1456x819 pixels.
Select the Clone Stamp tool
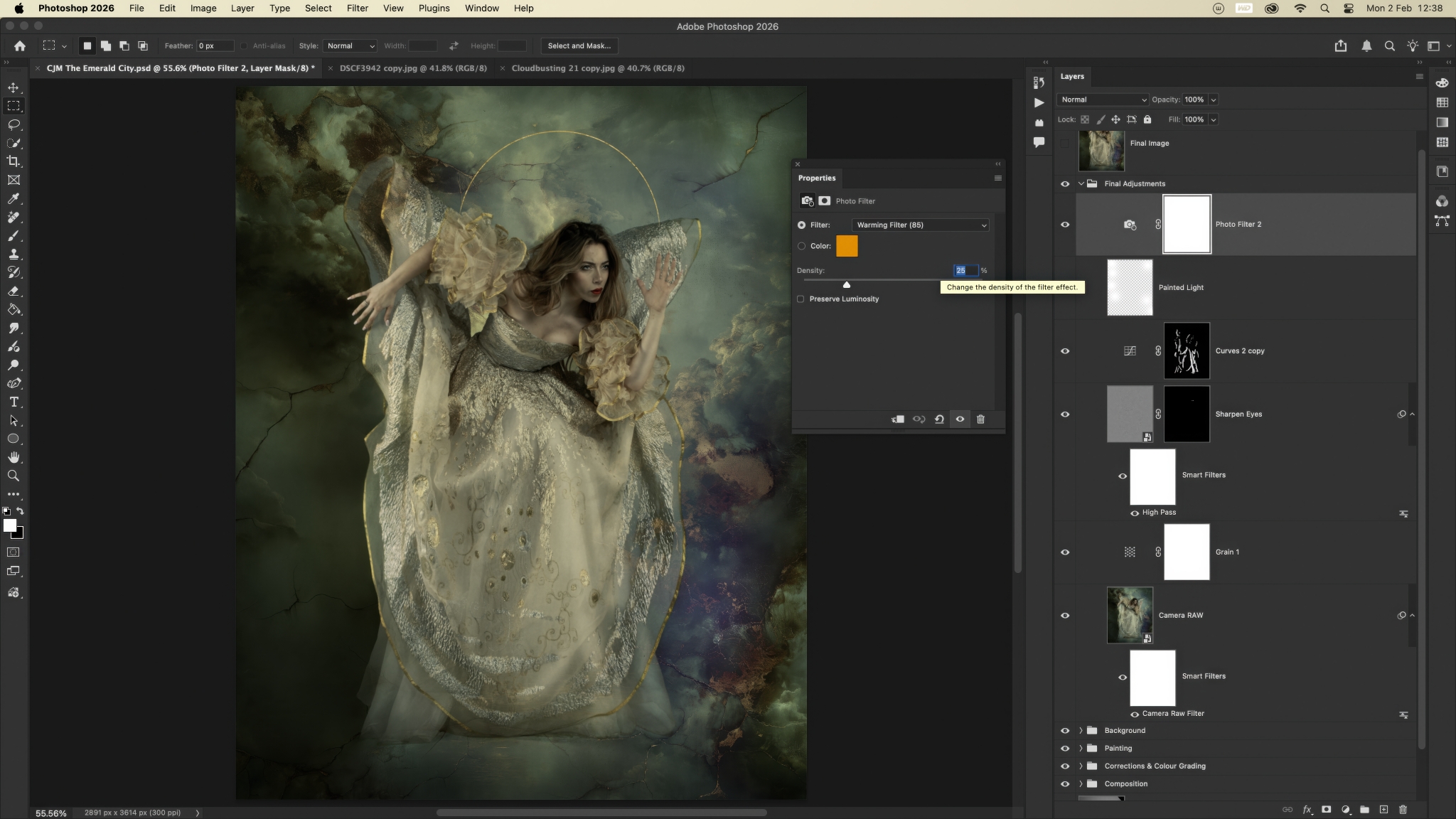pos(14,254)
